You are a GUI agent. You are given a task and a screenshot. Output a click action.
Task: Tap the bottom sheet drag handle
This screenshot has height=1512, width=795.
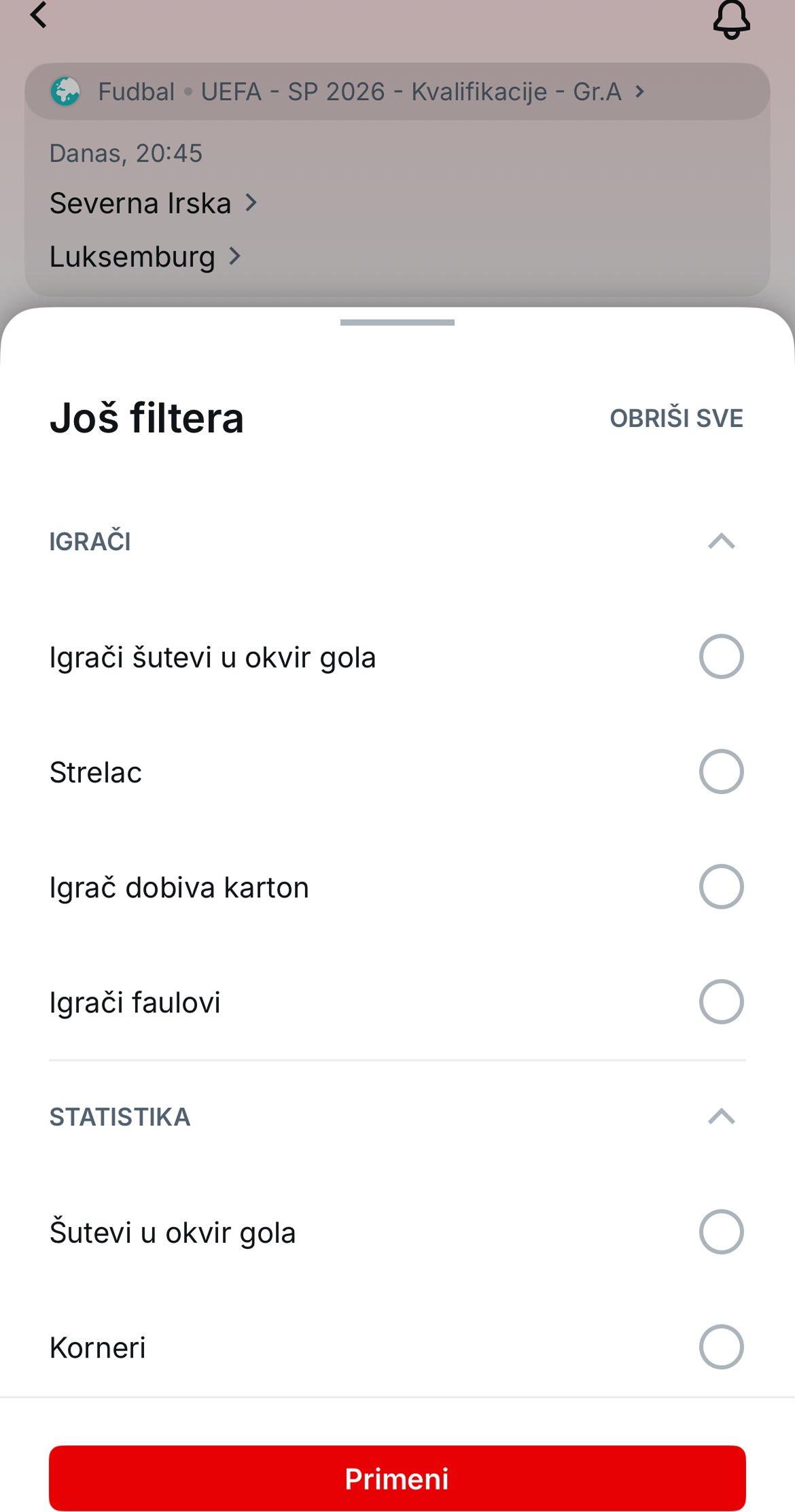397,322
